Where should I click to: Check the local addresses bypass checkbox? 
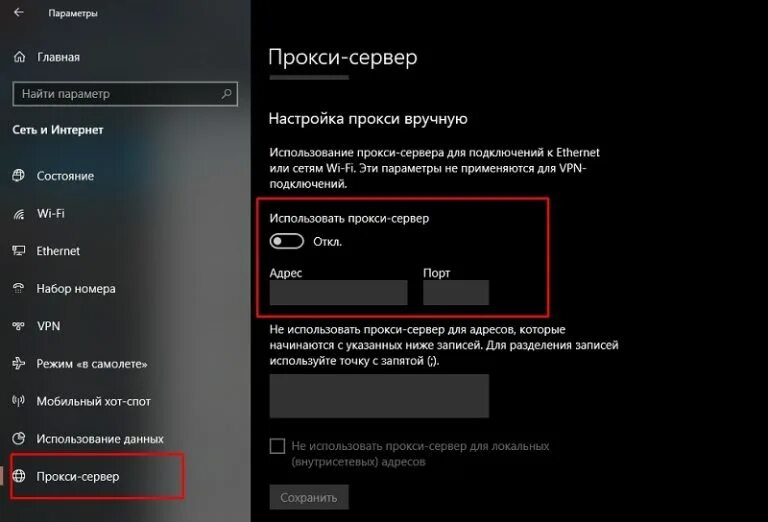[x=277, y=446]
